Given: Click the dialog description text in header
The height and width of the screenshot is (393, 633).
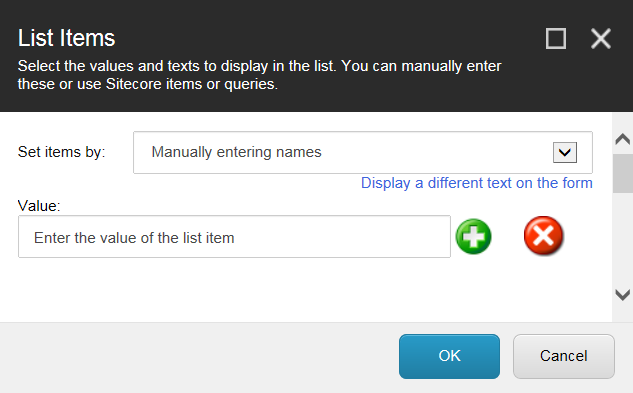Looking at the screenshot, I should click(259, 75).
